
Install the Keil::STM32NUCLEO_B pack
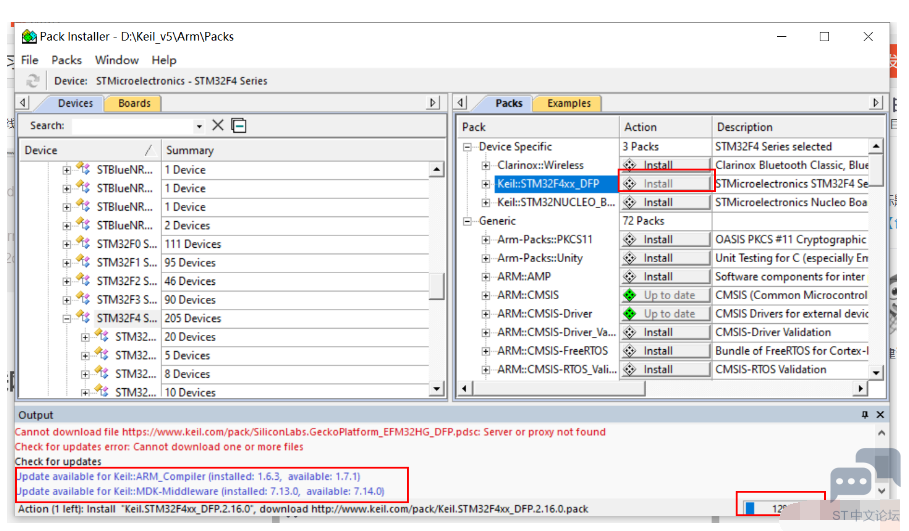[x=666, y=202]
